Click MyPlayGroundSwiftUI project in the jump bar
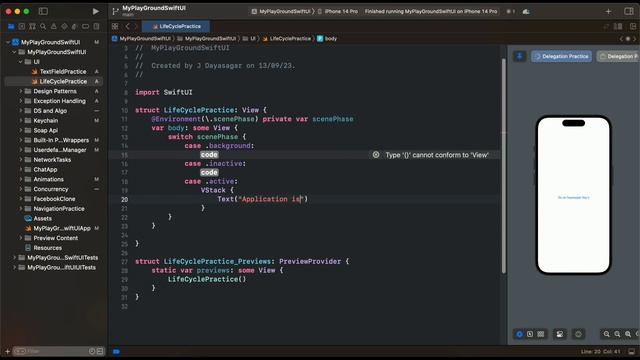The image size is (640, 360). (x=142, y=39)
